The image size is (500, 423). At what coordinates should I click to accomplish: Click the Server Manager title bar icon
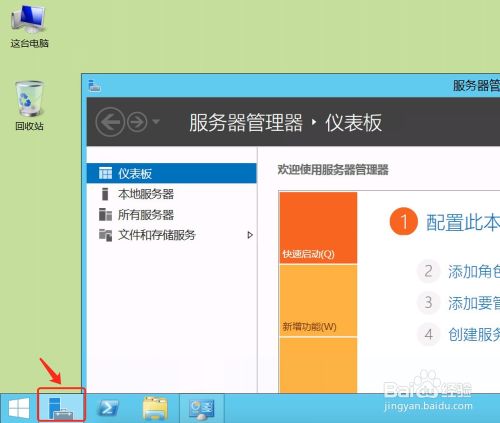(95, 86)
